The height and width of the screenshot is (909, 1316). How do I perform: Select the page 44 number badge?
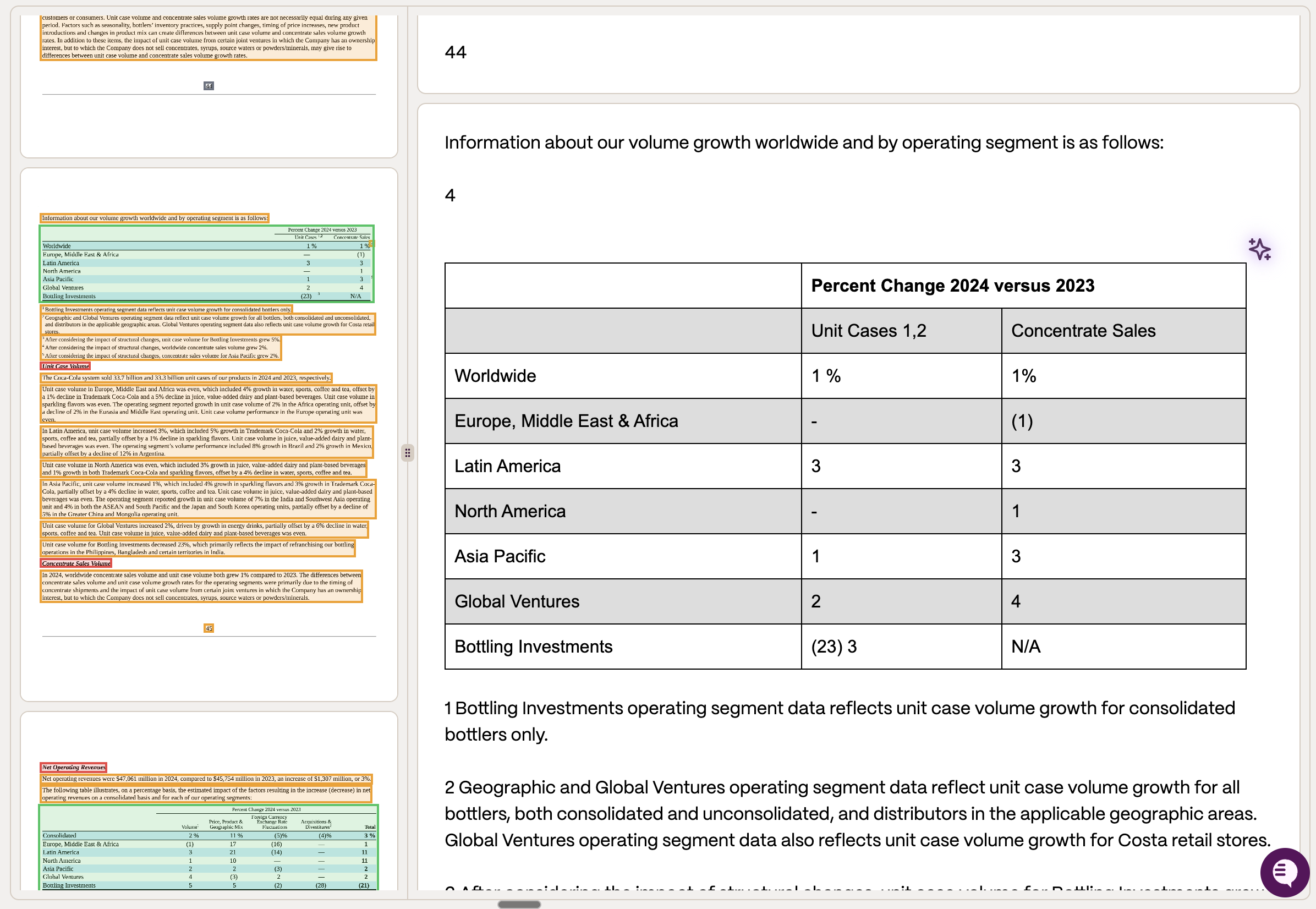[x=209, y=86]
